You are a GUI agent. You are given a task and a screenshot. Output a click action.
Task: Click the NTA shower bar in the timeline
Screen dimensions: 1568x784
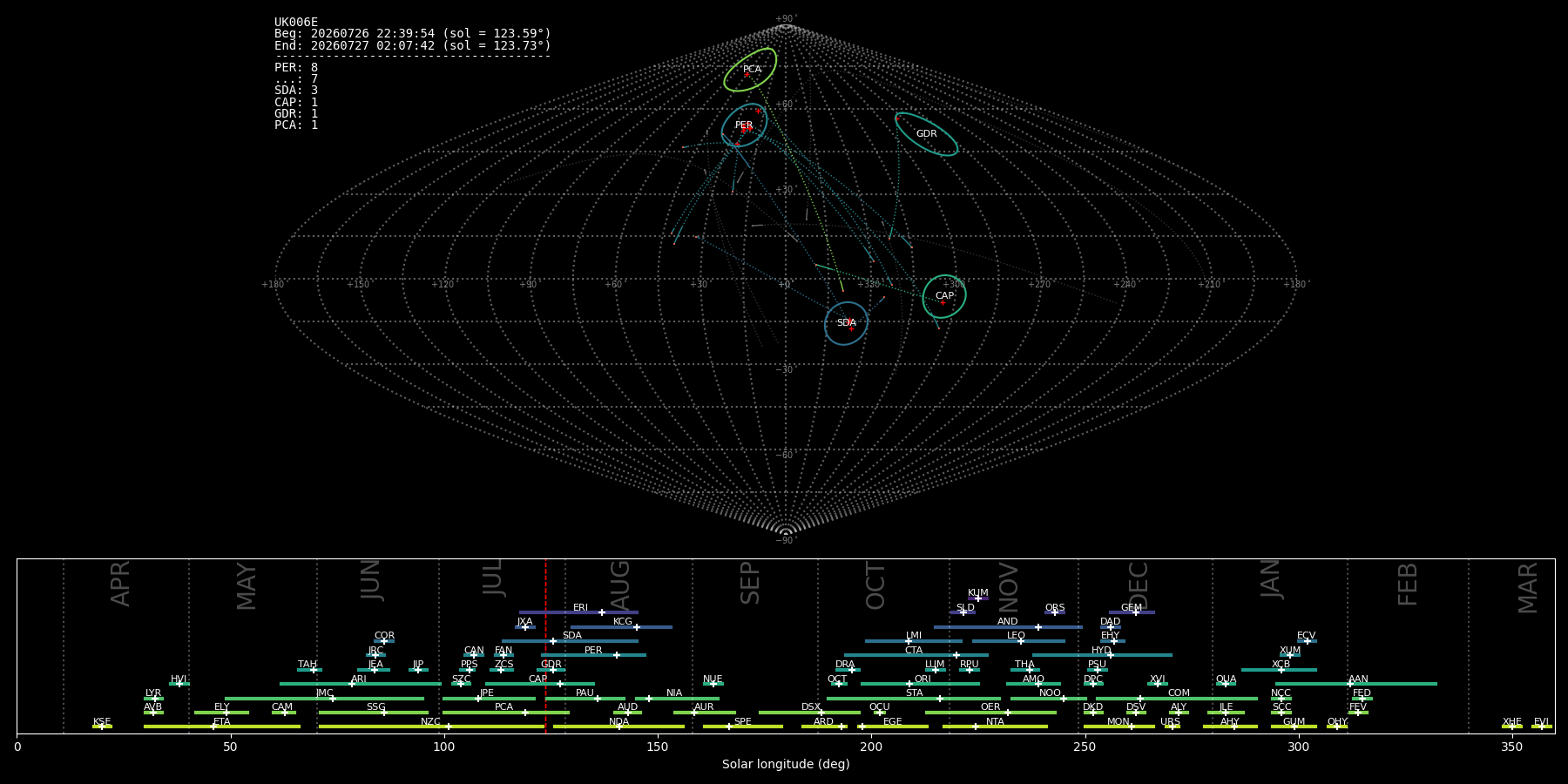[995, 727]
